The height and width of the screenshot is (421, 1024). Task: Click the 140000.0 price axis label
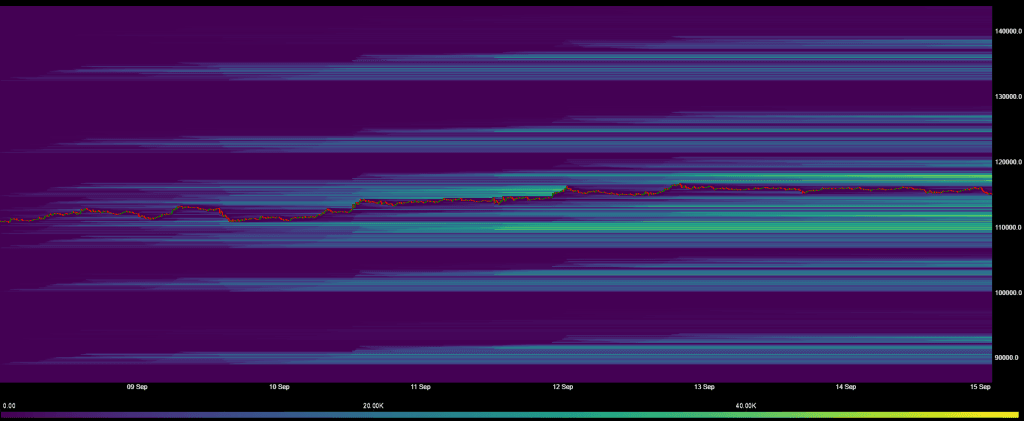(x=1007, y=32)
